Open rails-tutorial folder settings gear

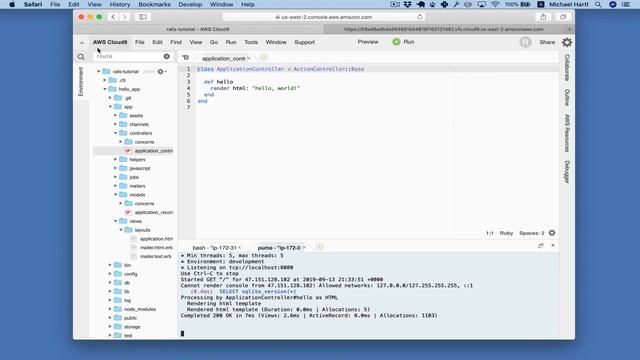[160, 71]
